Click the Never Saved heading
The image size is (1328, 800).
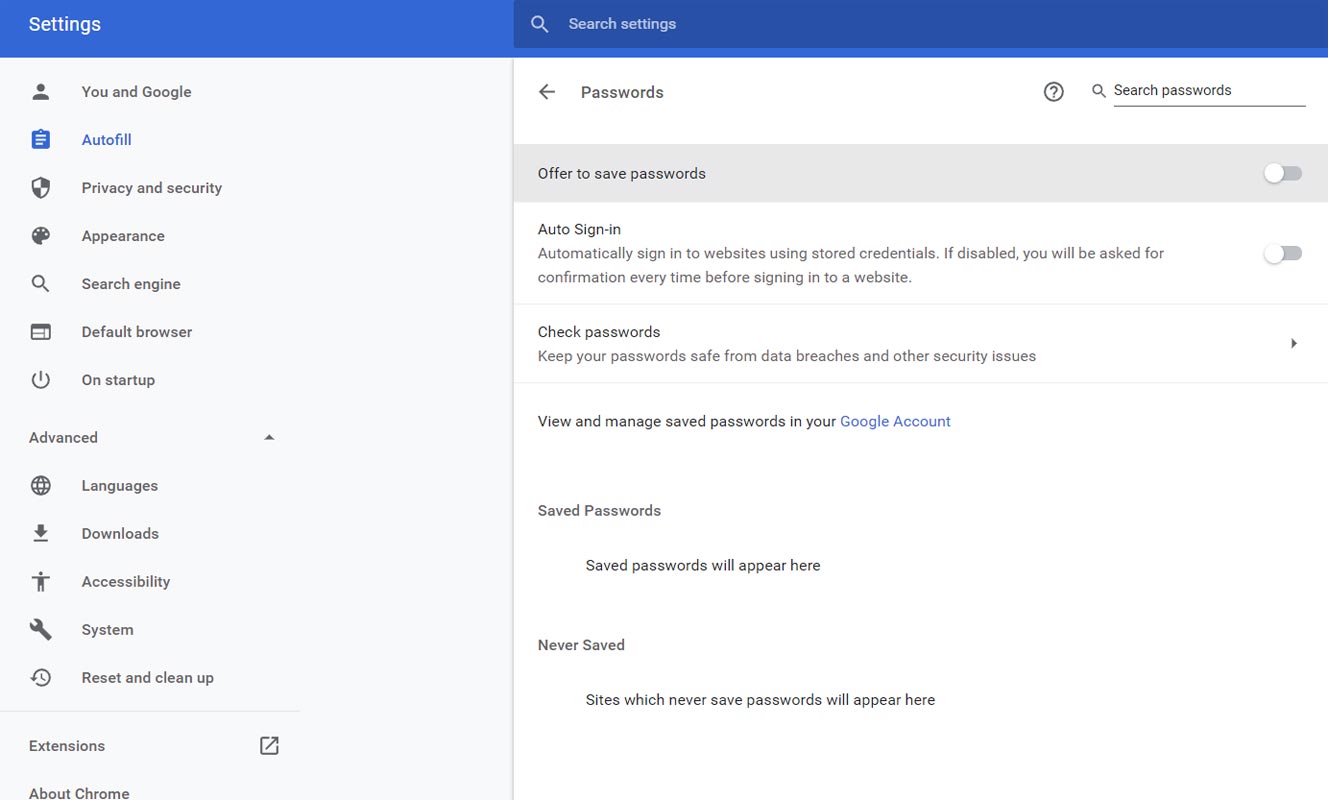pos(581,645)
